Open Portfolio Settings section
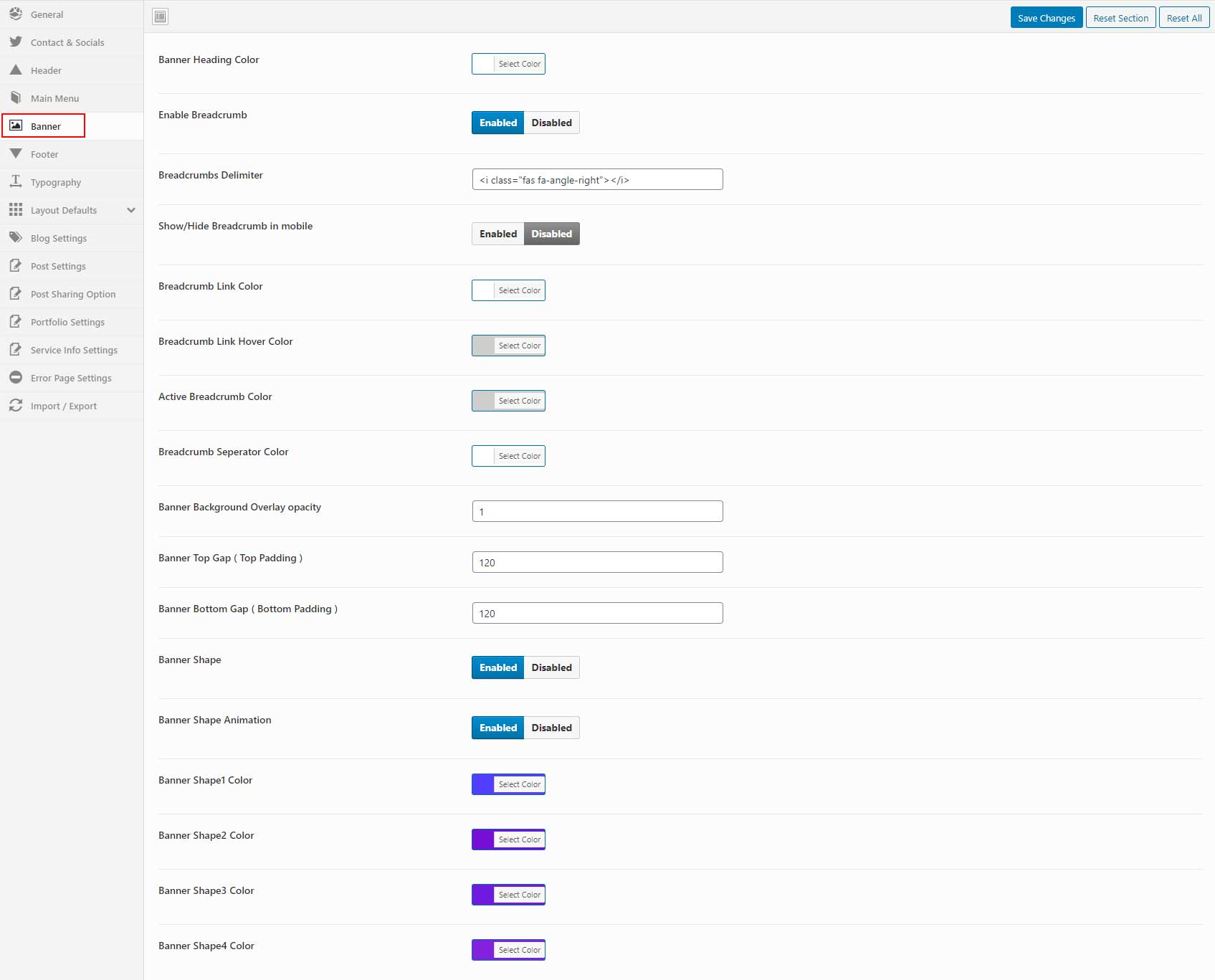 click(x=72, y=322)
